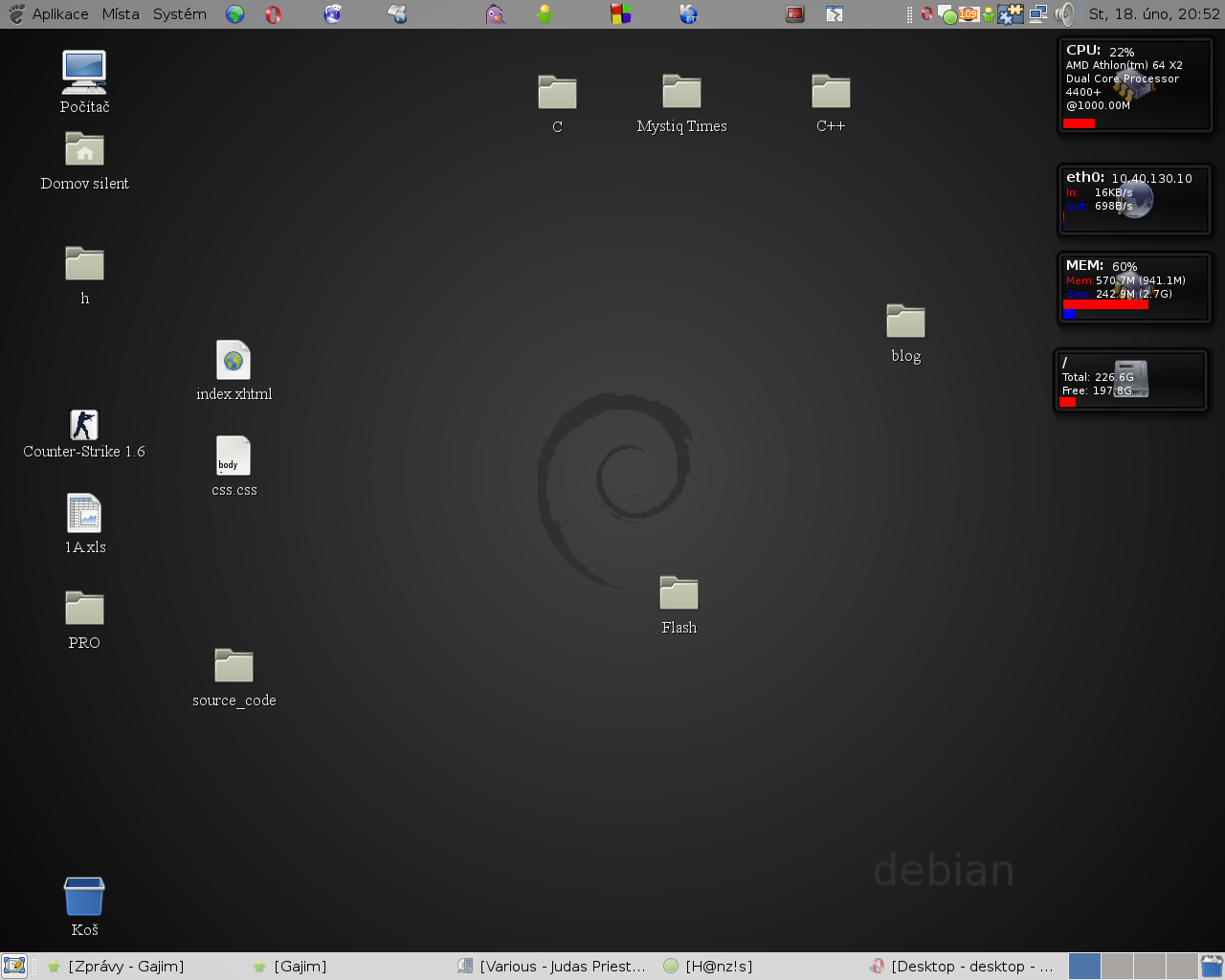1225x980 pixels.
Task: Select the index.xhtml file icon
Action: pos(234,362)
